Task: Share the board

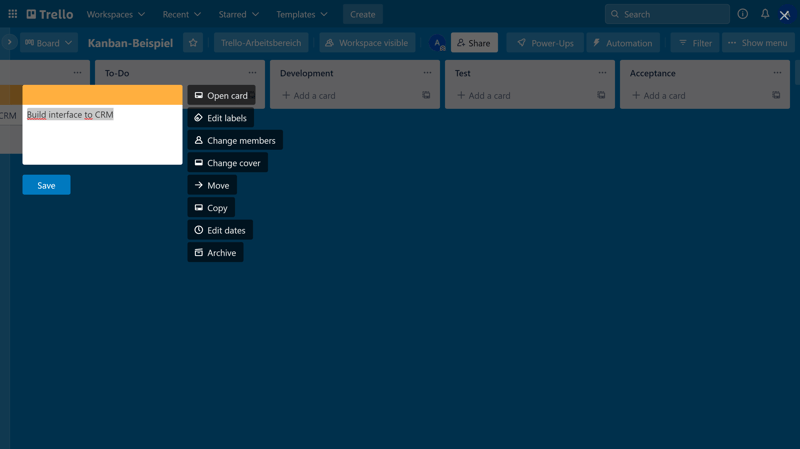Action: click(x=474, y=43)
